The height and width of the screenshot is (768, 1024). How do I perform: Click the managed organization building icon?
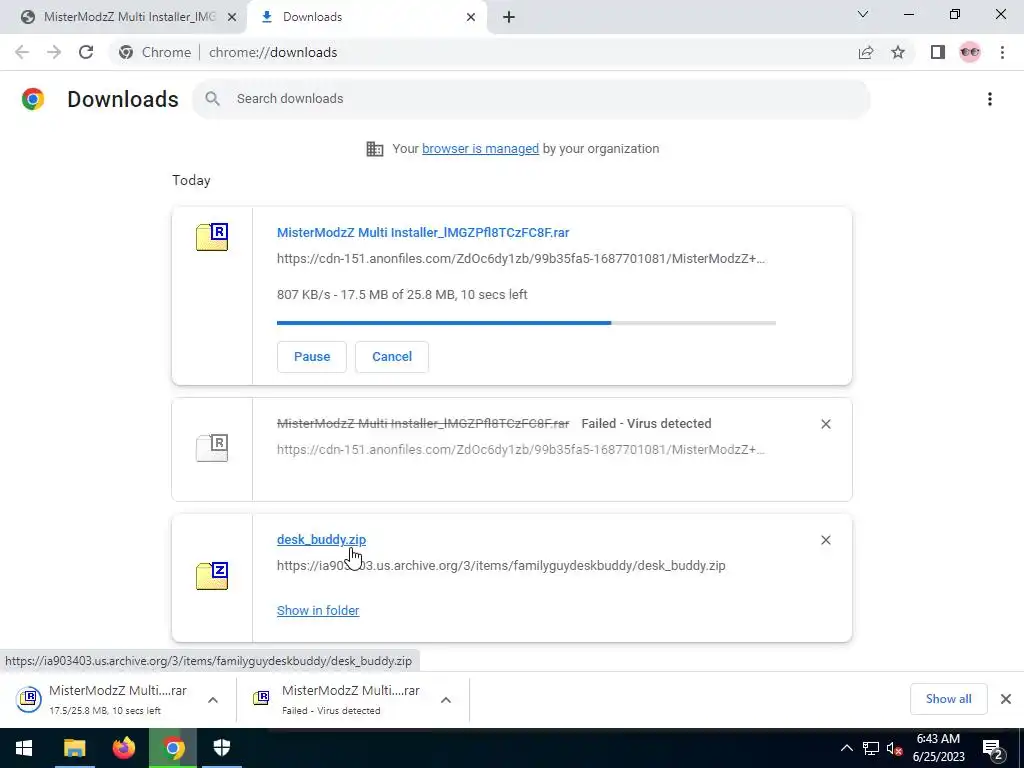[x=375, y=149]
